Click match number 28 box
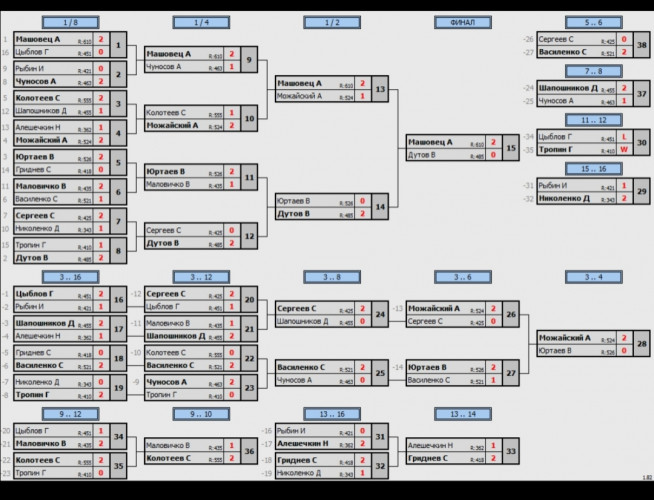 (642, 344)
